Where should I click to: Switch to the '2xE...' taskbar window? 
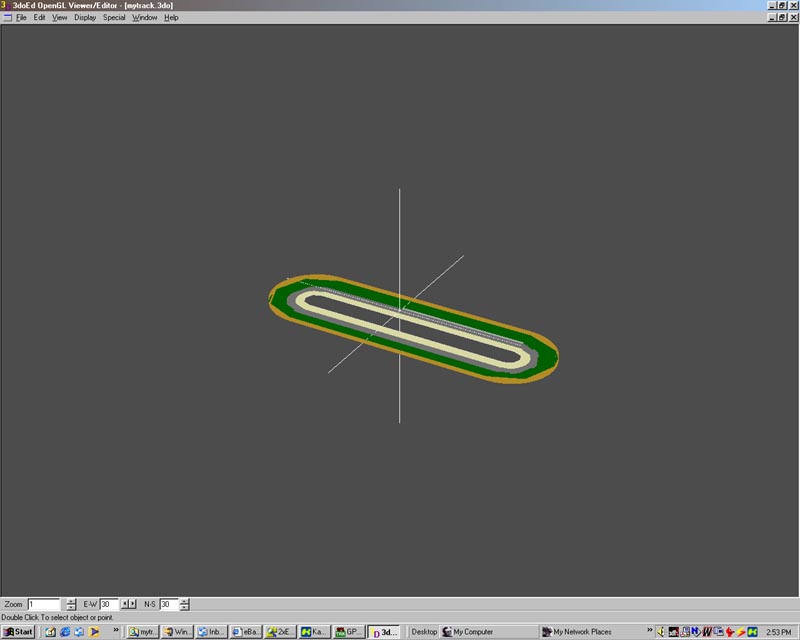[280, 632]
